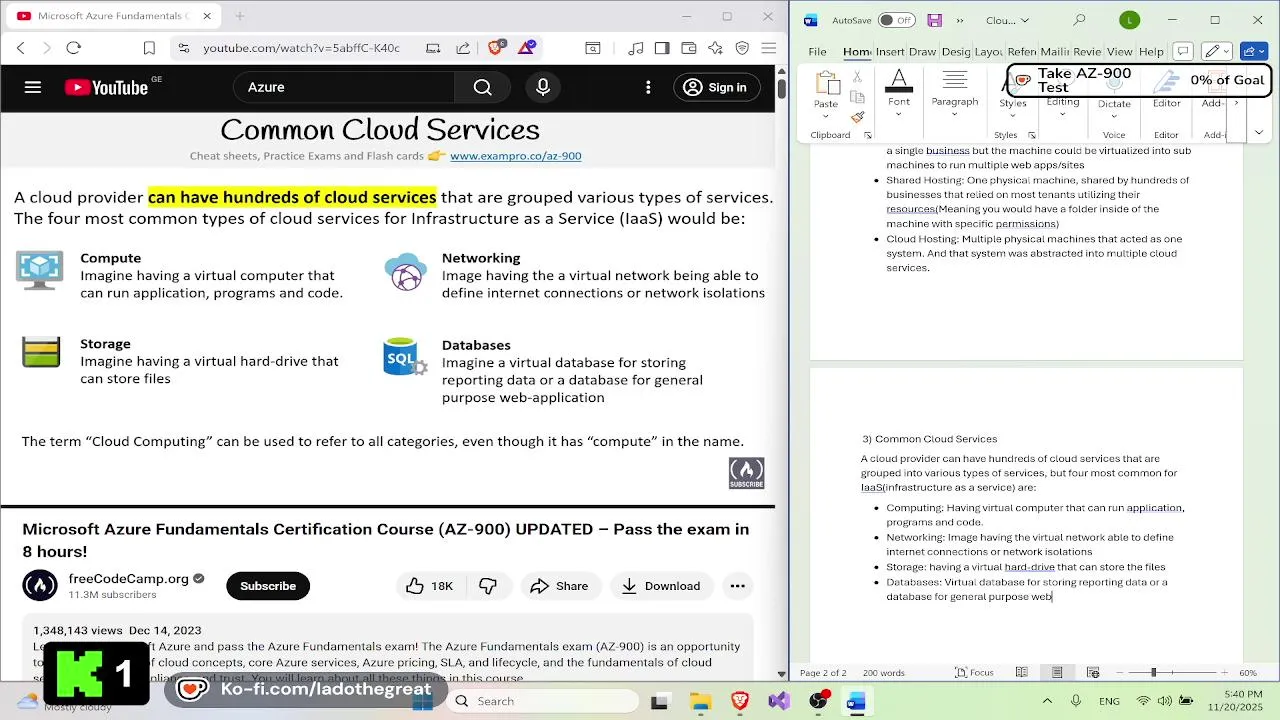Open the Brave VPN icon
This screenshot has height=720, width=1280.
click(x=742, y=48)
